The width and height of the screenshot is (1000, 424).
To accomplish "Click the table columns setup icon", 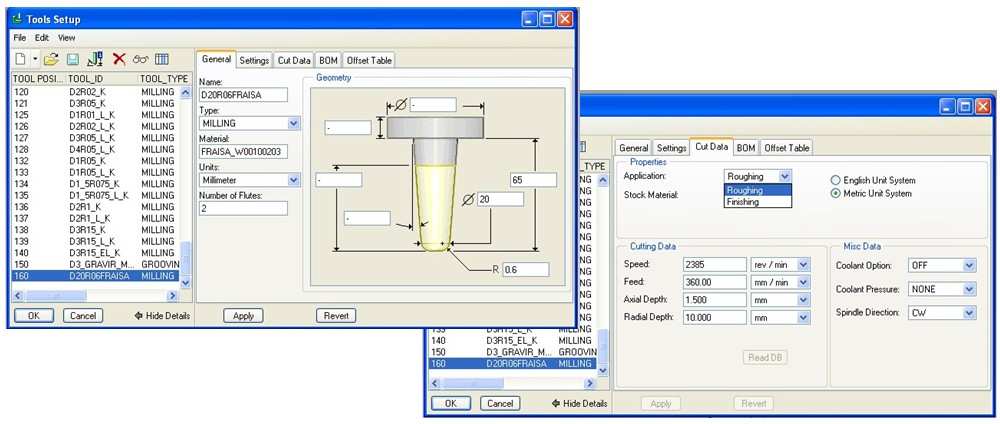I will (x=162, y=59).
